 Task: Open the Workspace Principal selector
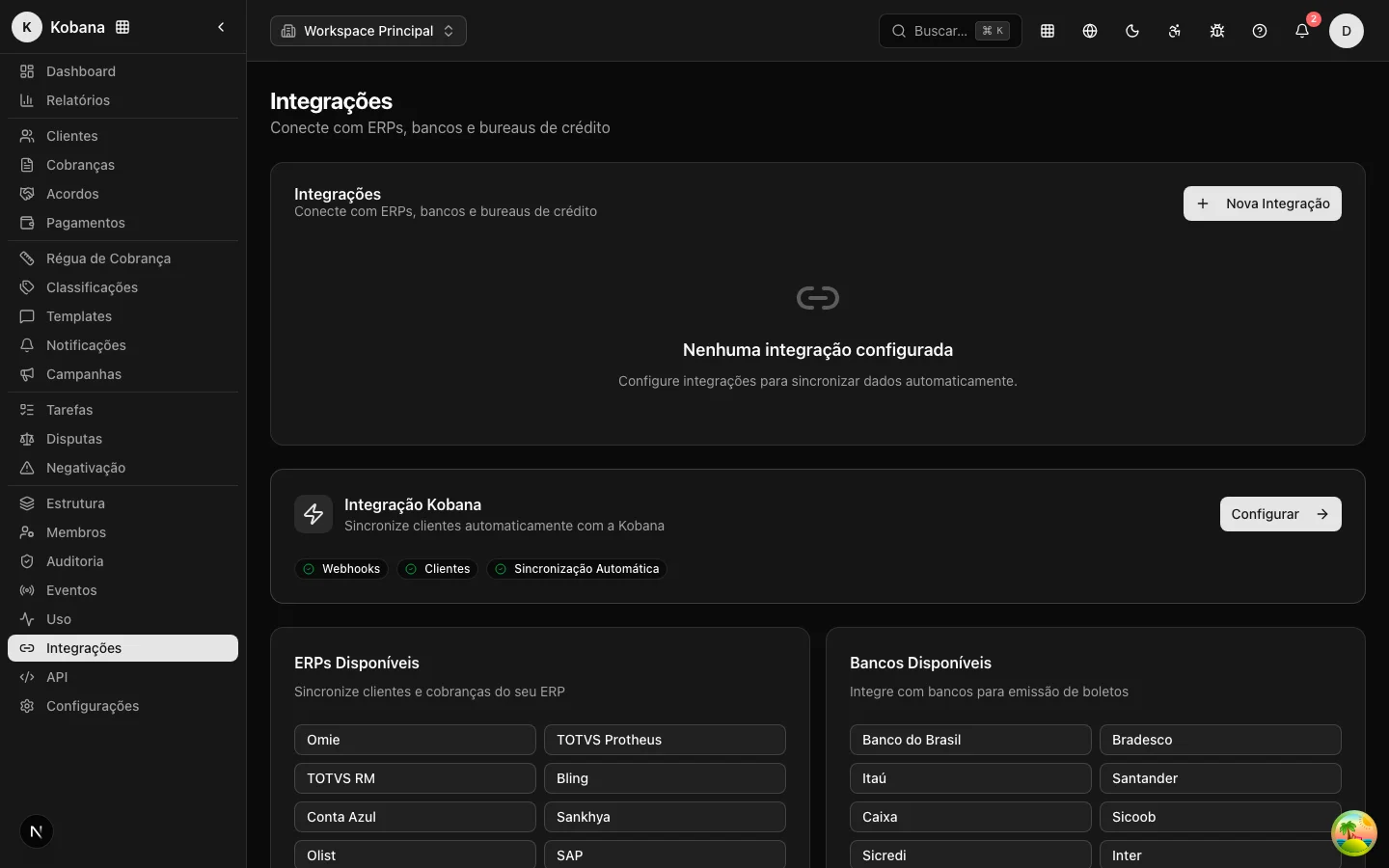click(368, 31)
